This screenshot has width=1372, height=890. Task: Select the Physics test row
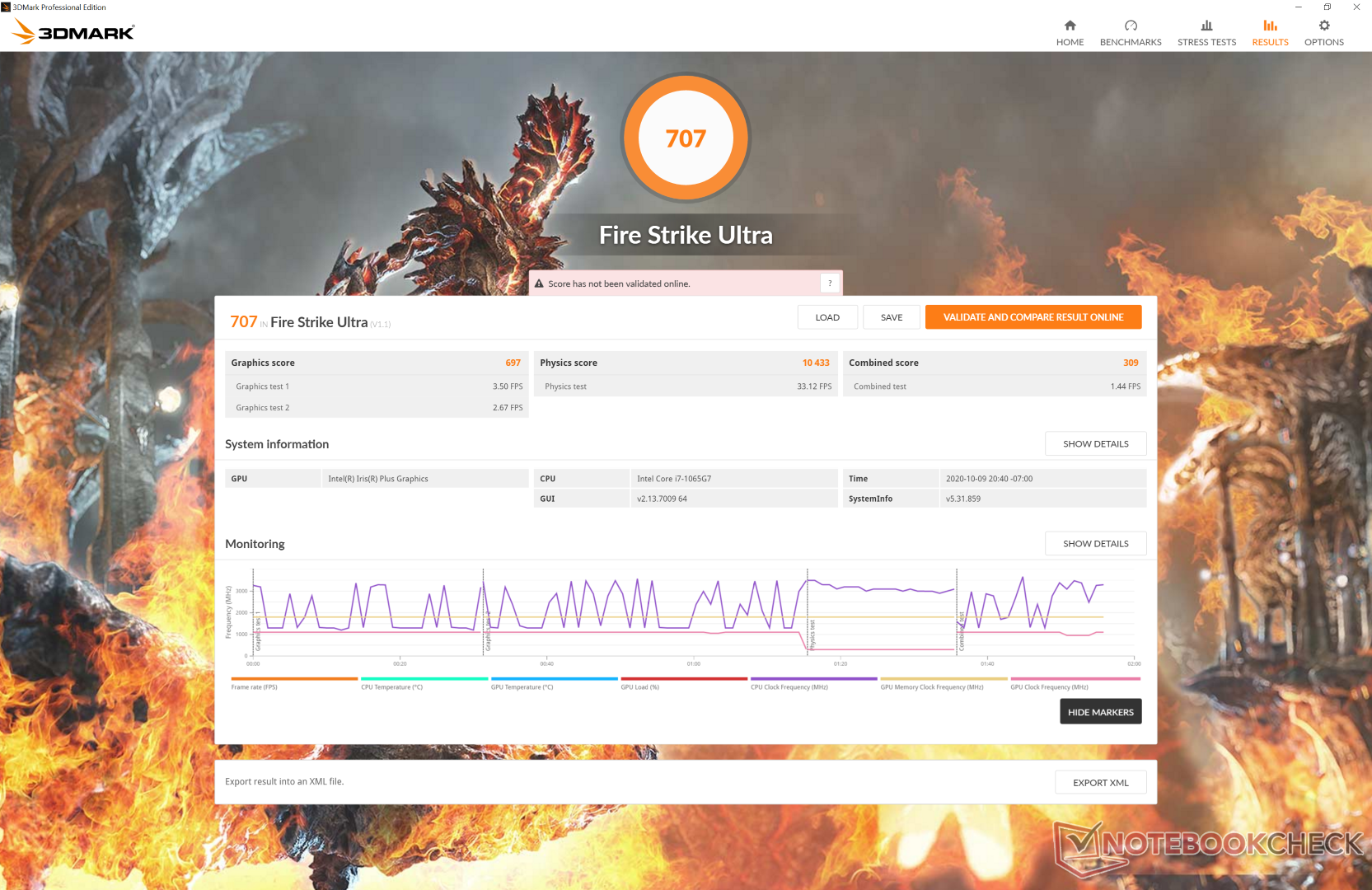[x=686, y=386]
